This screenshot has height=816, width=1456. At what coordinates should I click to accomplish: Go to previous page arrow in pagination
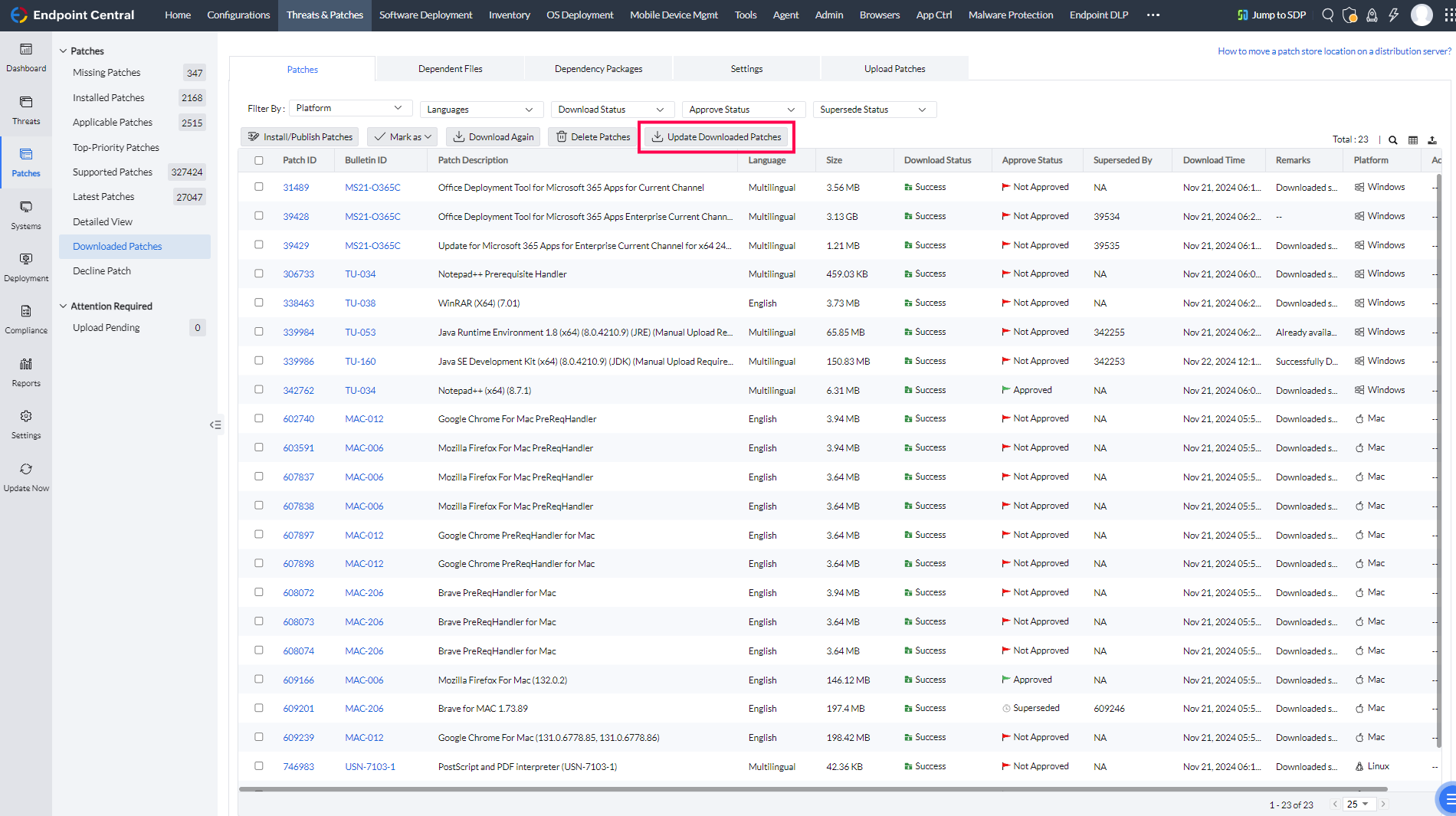(x=1335, y=804)
